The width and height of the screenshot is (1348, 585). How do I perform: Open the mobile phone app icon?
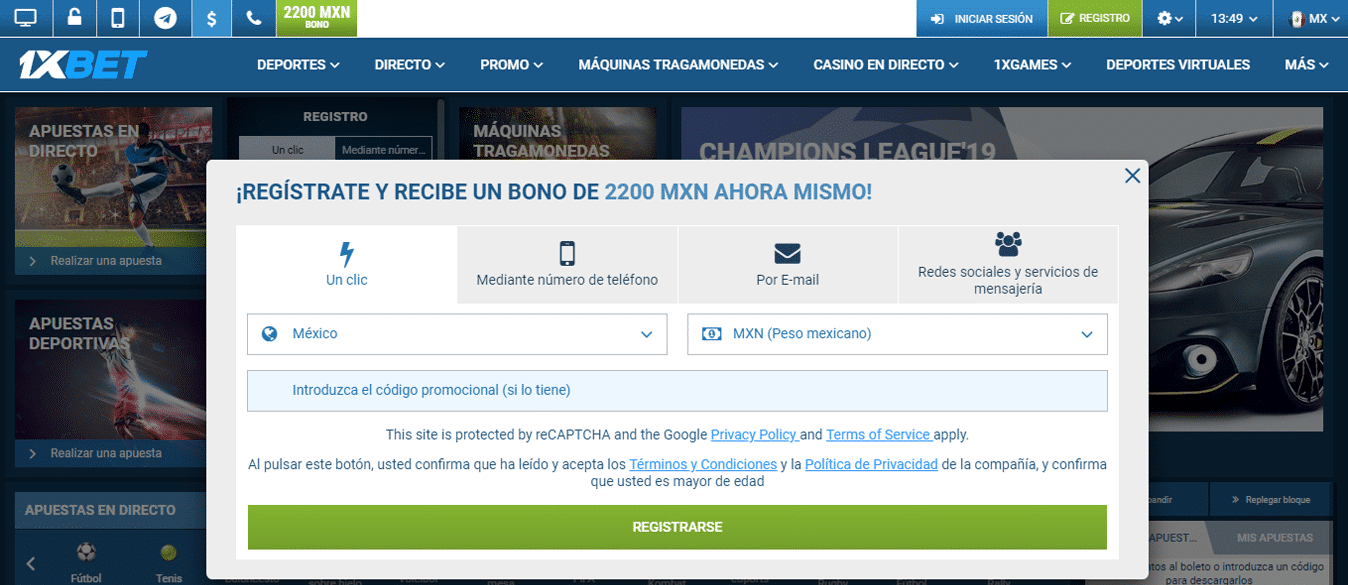118,18
